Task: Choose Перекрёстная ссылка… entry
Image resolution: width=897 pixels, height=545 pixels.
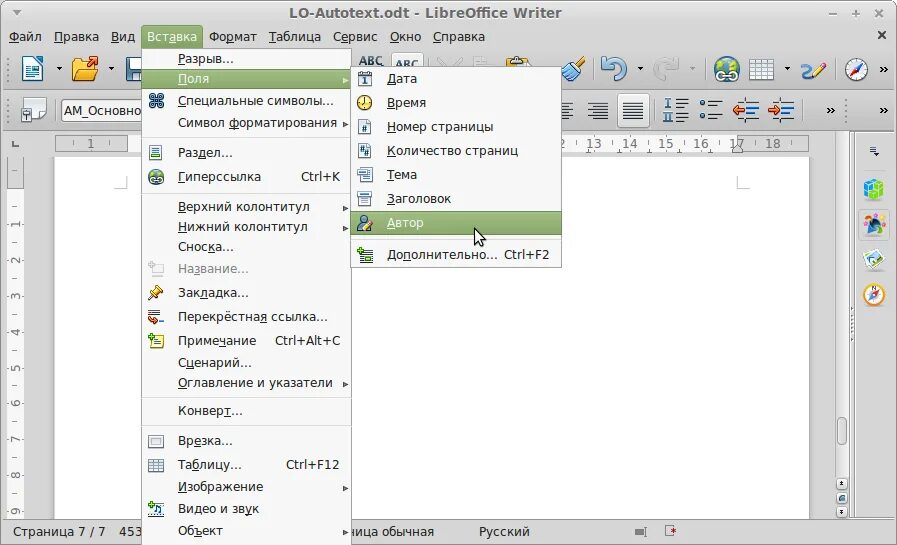Action: pyautogui.click(x=247, y=317)
